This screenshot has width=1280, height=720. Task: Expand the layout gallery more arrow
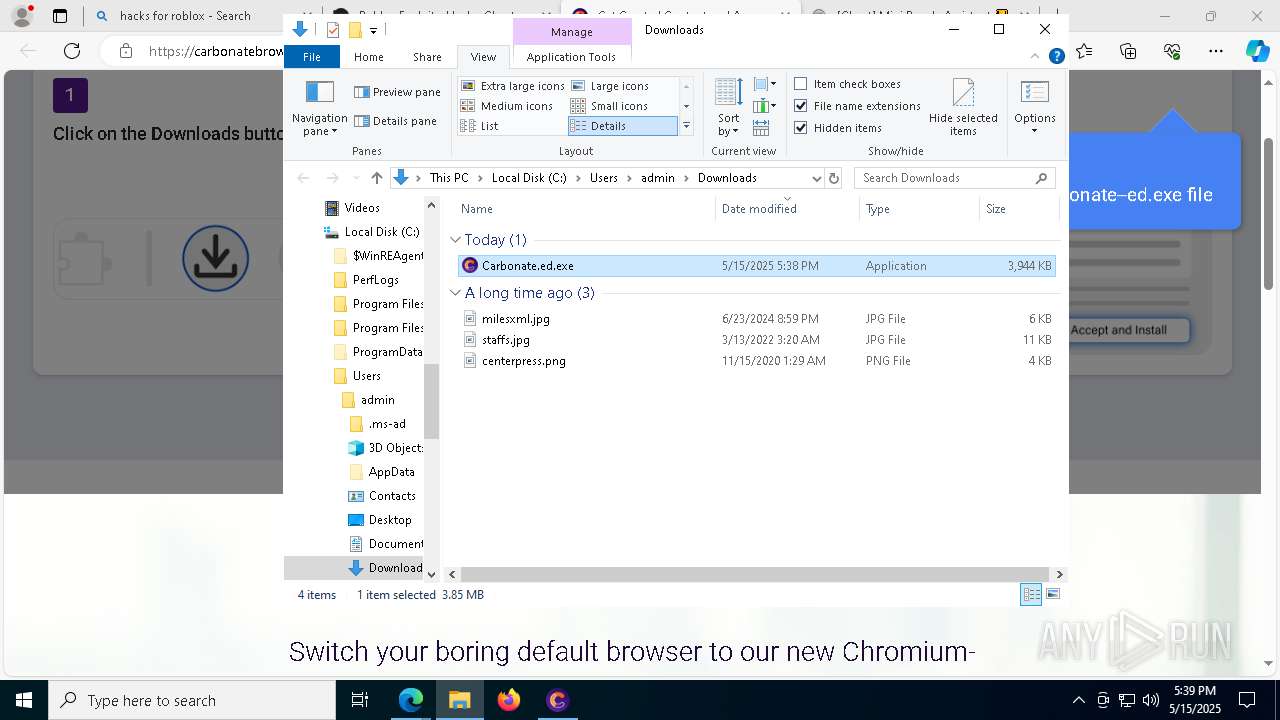[x=686, y=126]
